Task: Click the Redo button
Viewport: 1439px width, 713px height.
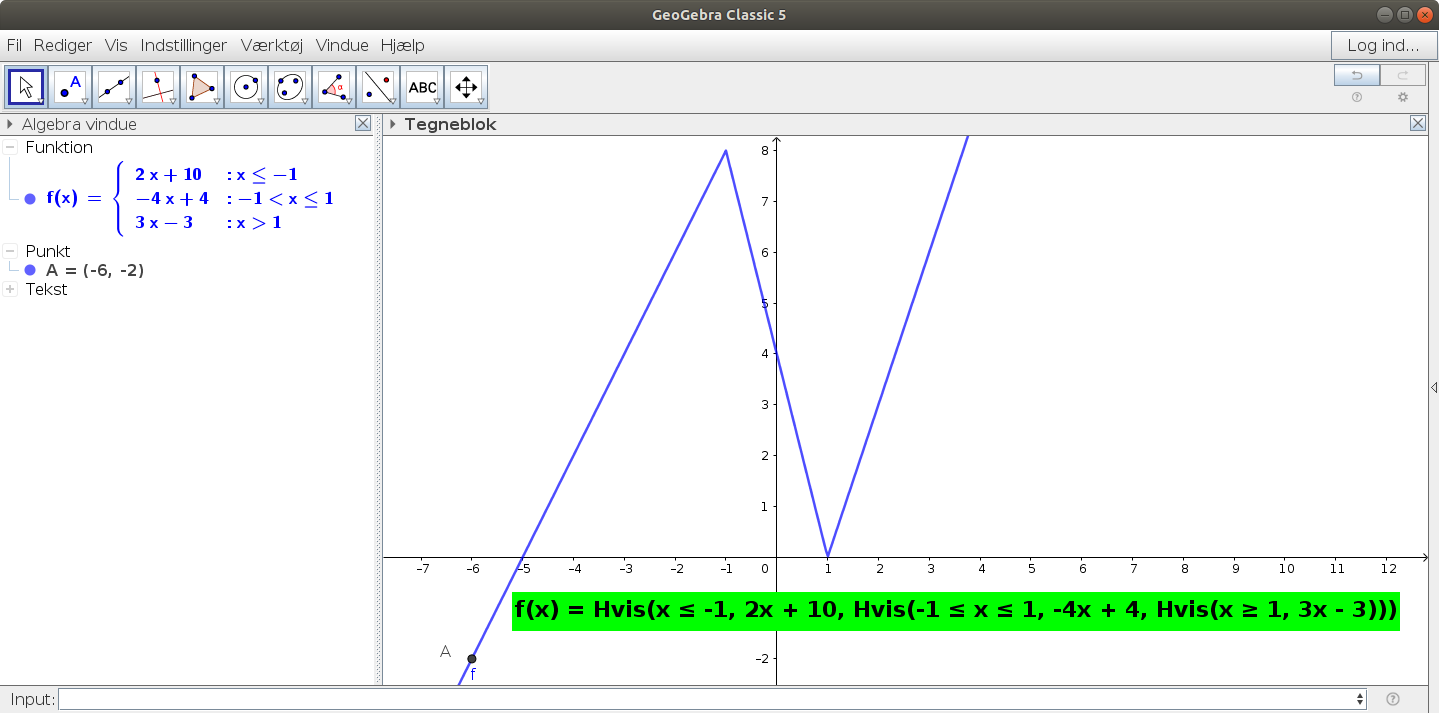Action: point(1403,75)
